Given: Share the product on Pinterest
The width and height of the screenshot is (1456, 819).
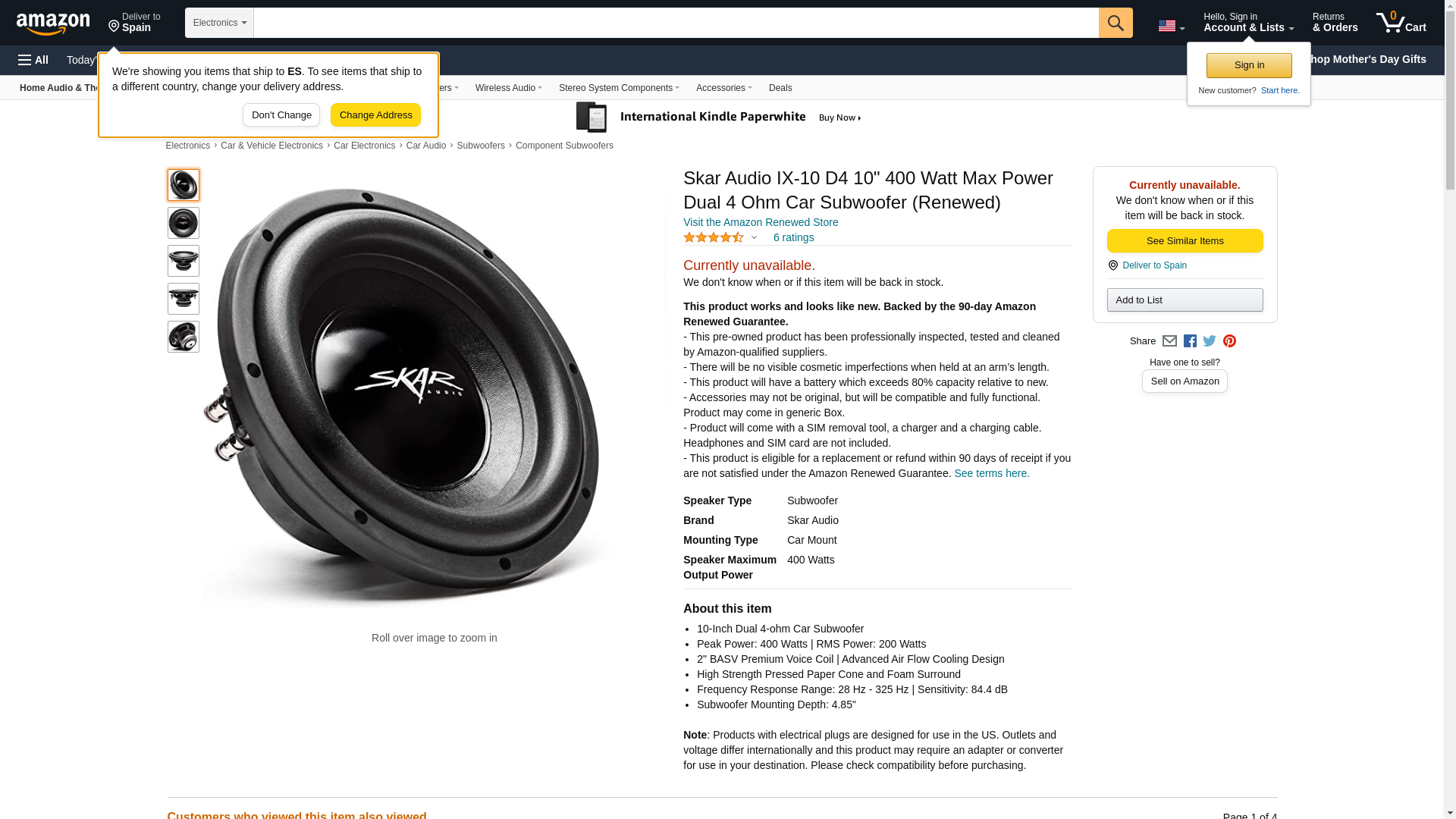Looking at the screenshot, I should [1229, 341].
